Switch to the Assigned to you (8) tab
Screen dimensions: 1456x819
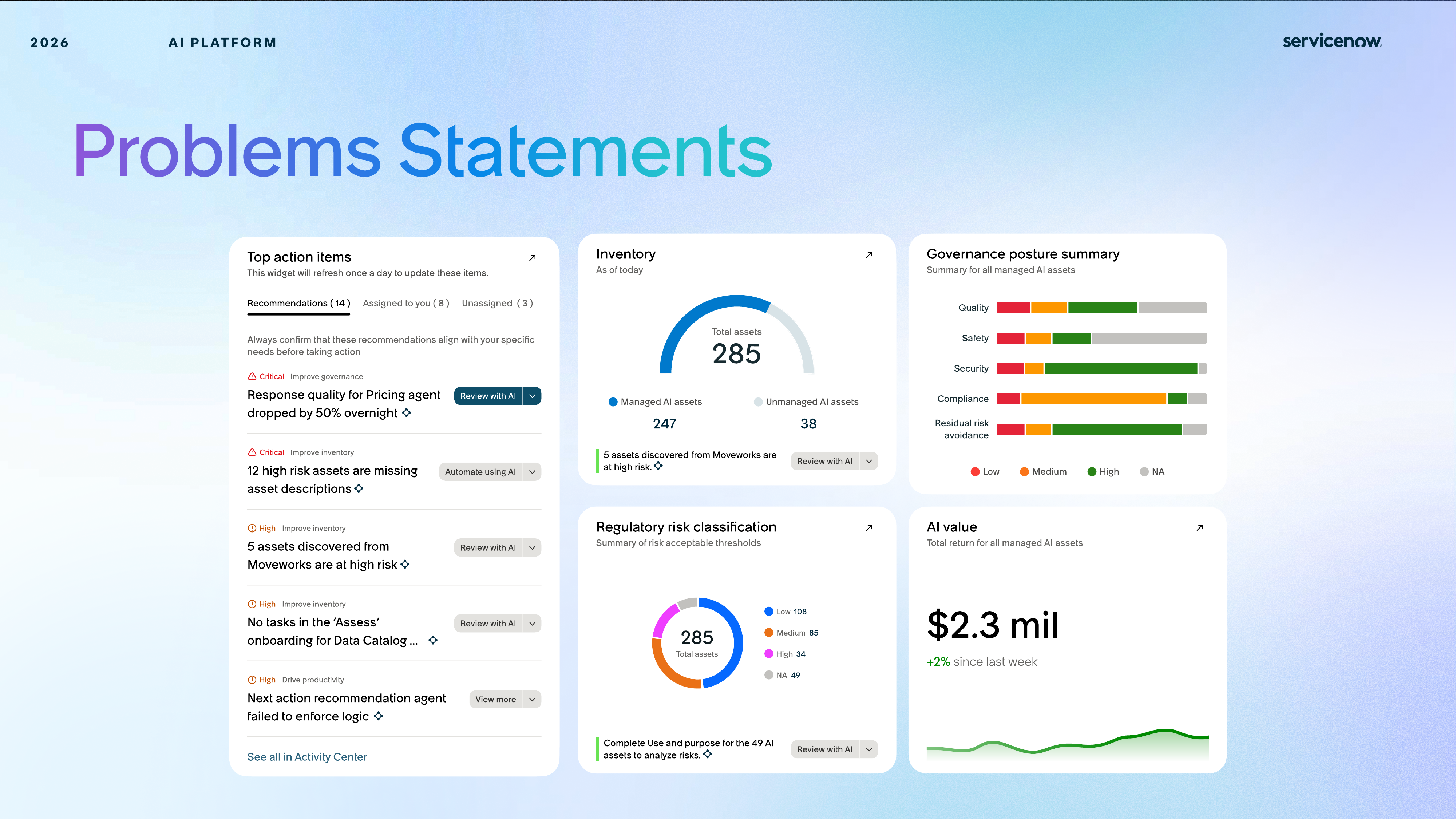406,304
